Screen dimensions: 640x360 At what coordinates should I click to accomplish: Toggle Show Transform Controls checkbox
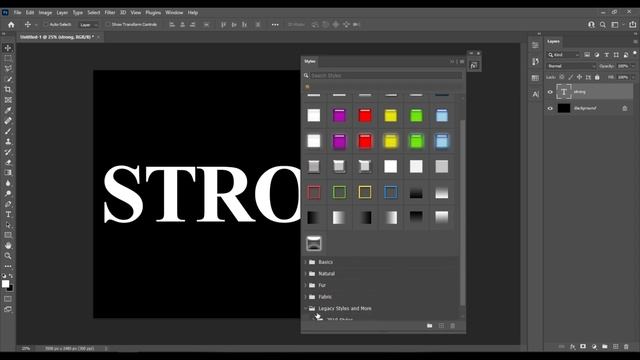(108, 24)
